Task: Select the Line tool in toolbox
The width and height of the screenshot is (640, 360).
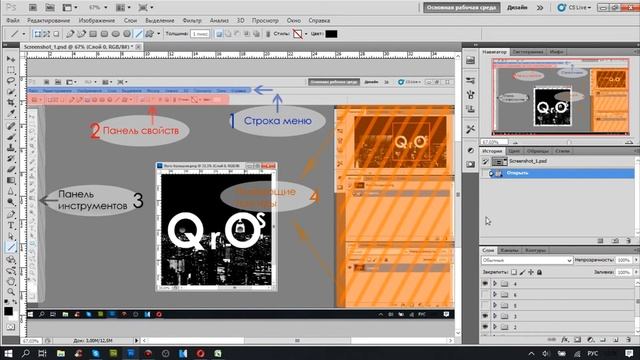Action: [11, 247]
